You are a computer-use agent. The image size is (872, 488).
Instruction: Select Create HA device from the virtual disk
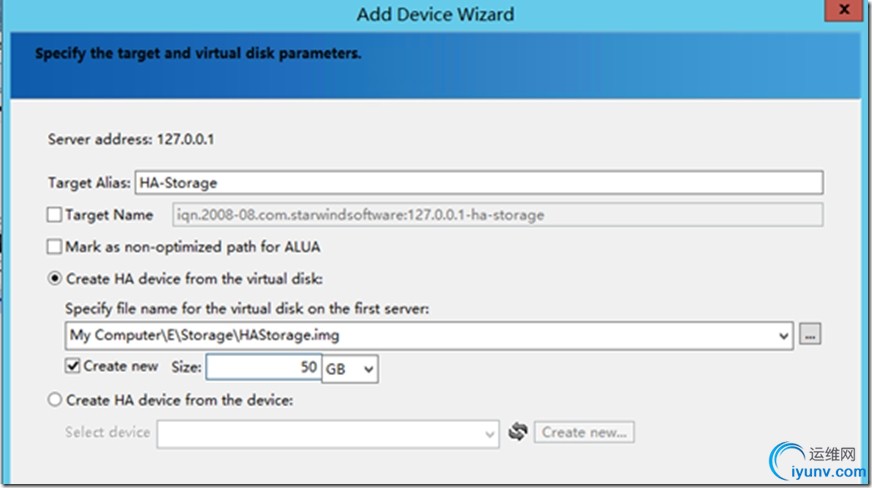[54, 278]
